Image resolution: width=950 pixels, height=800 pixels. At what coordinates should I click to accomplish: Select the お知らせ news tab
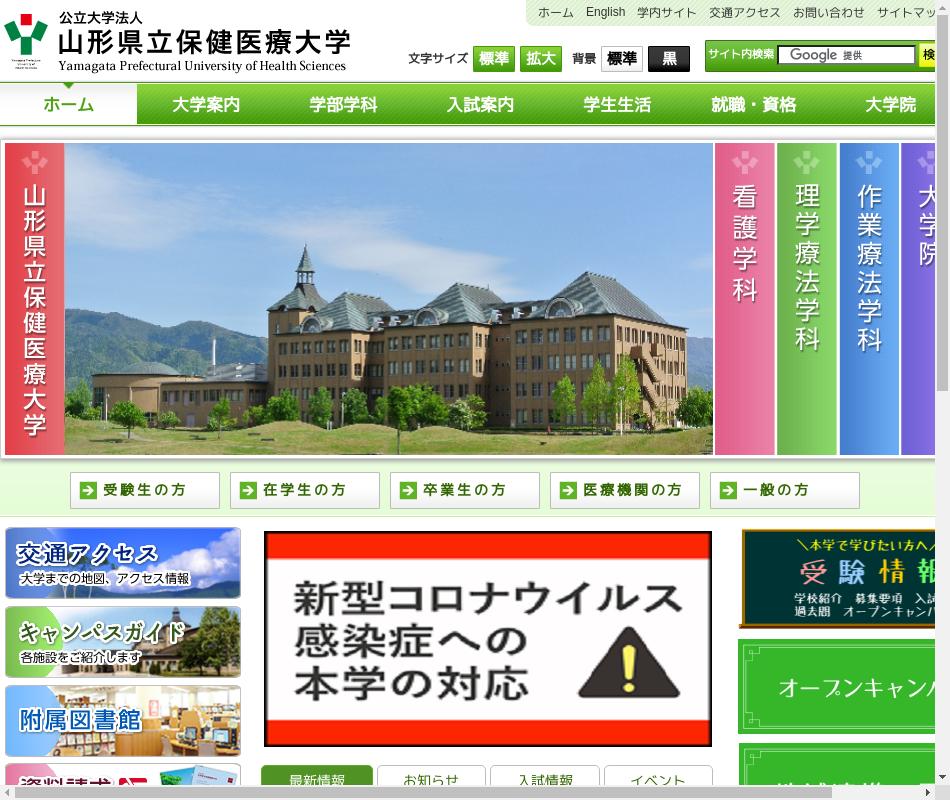[x=431, y=781]
